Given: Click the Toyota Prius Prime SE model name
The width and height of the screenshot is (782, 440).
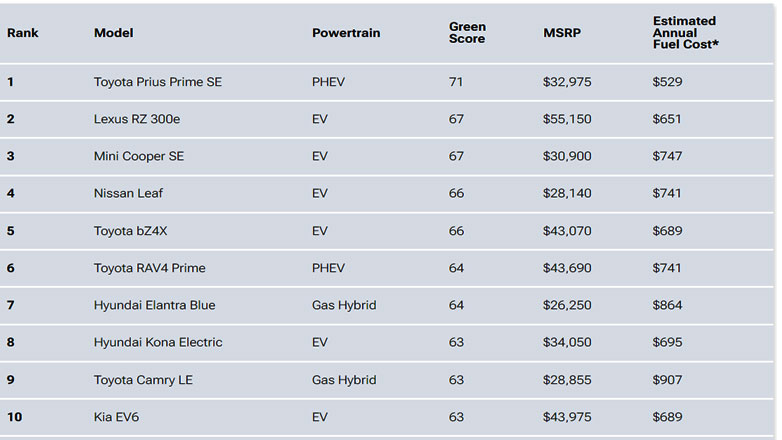Looking at the screenshot, I should 157,82.
